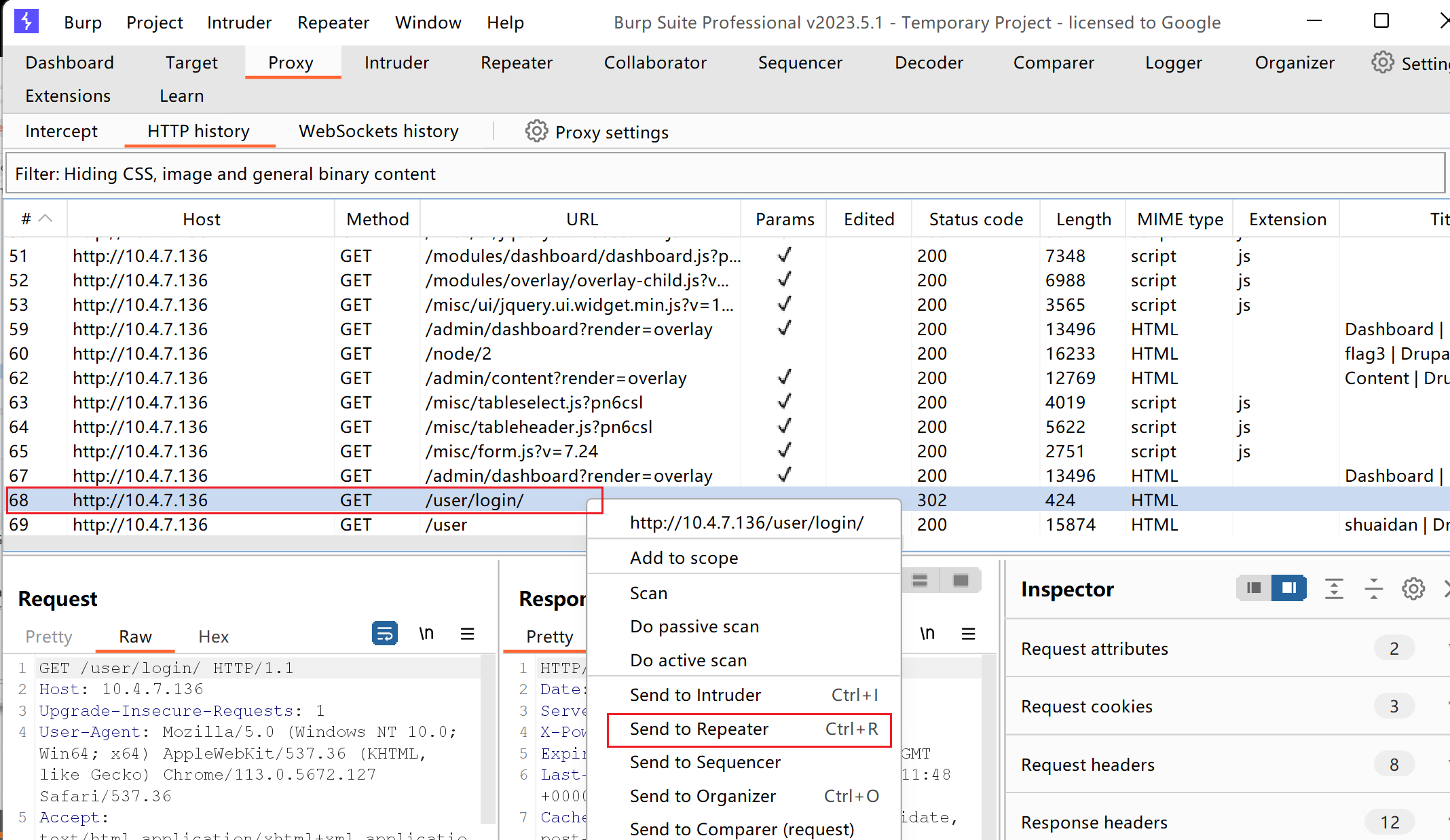The width and height of the screenshot is (1450, 840).
Task: Select row 60 with /node/2
Action: (x=726, y=354)
